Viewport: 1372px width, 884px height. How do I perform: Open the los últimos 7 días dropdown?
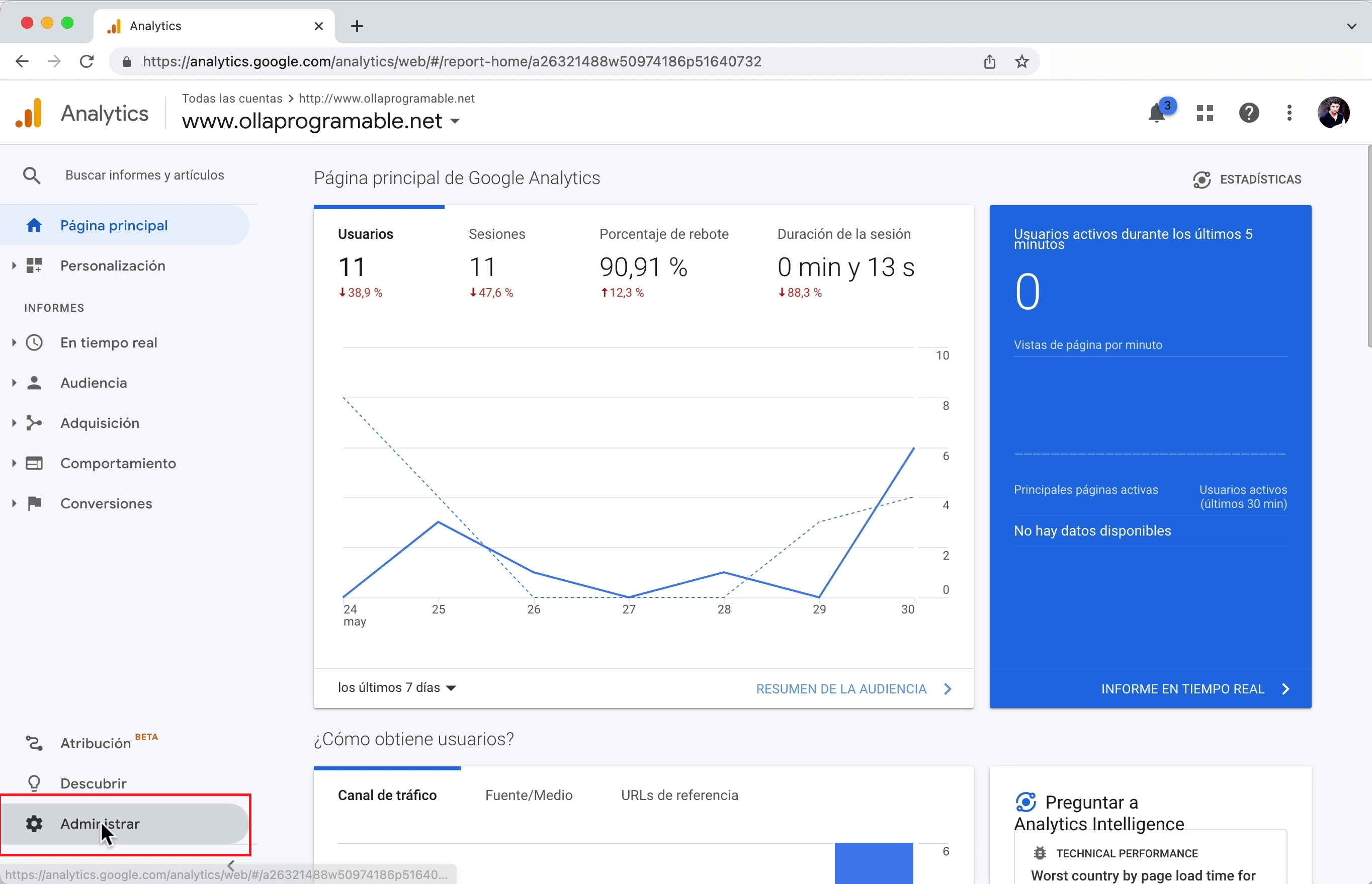point(397,688)
